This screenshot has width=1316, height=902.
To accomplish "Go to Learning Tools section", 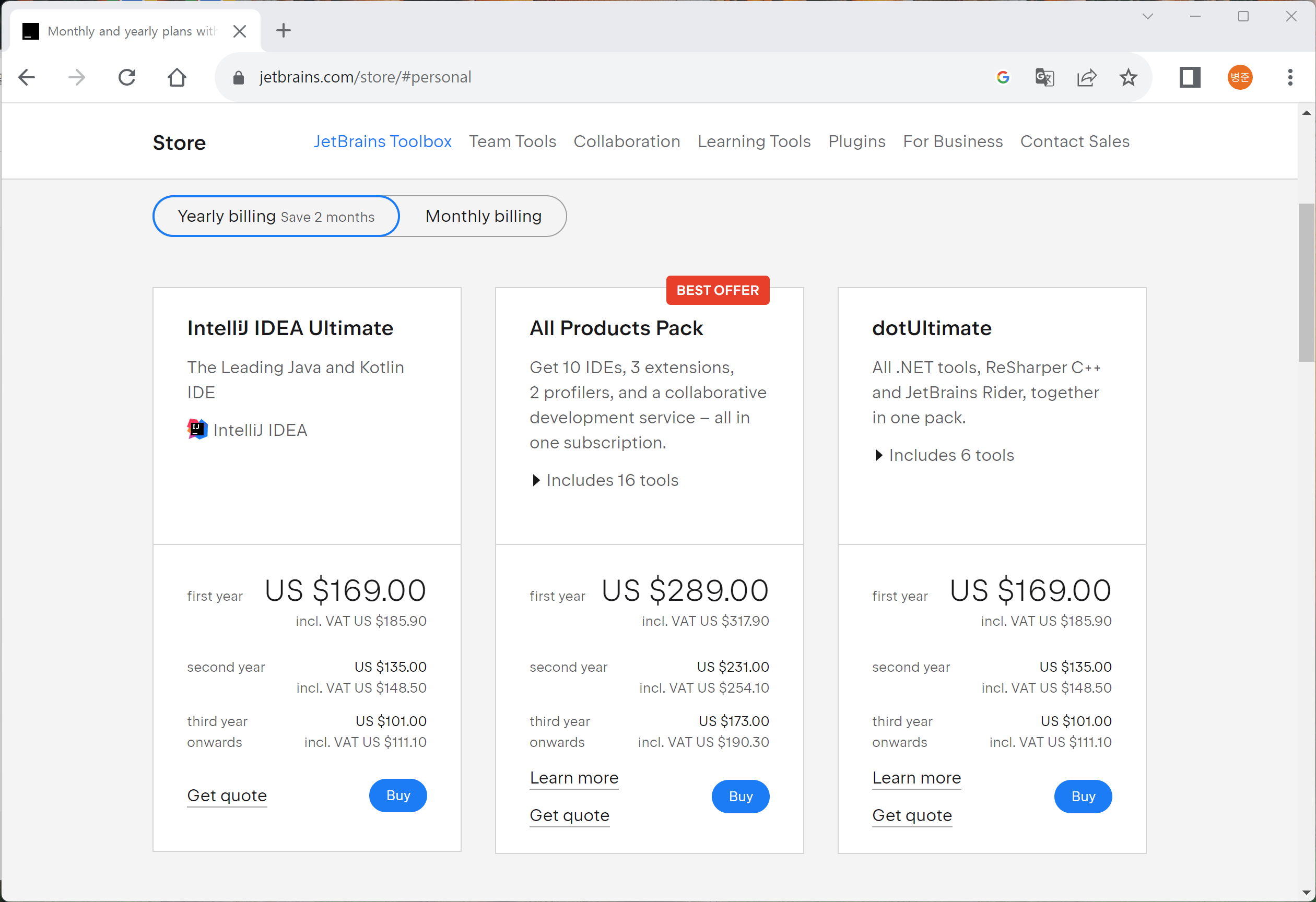I will (x=754, y=141).
